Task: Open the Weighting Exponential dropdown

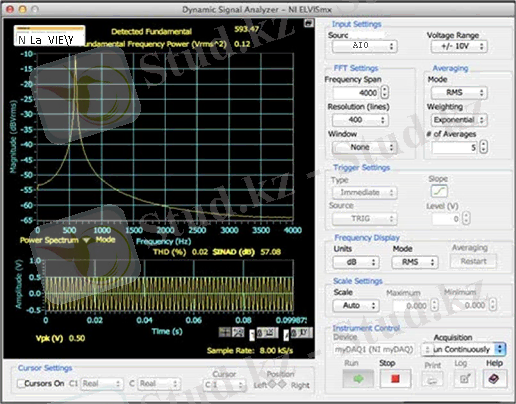Action: 459,120
